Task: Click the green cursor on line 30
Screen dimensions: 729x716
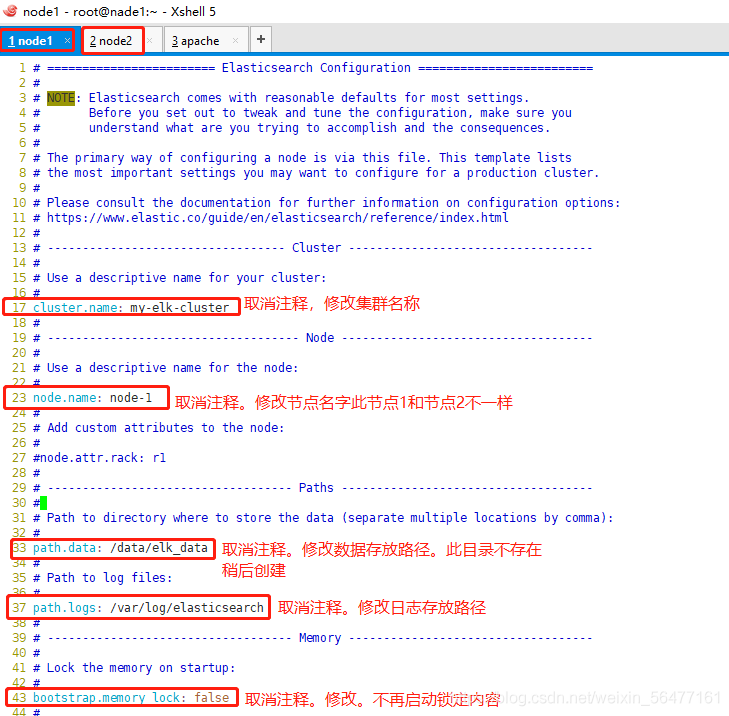Action: coord(43,503)
